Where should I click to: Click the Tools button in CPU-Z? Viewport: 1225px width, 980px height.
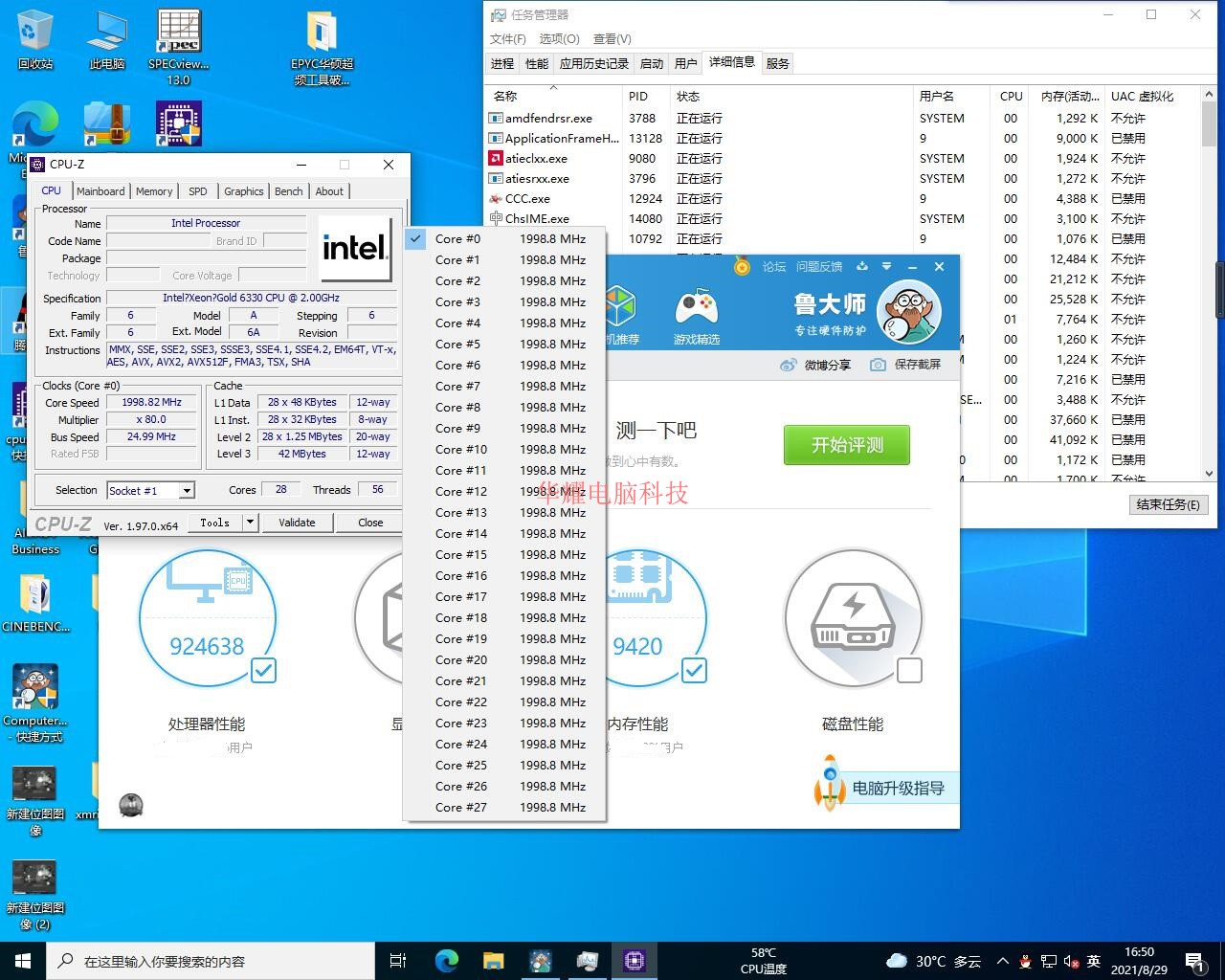click(215, 523)
